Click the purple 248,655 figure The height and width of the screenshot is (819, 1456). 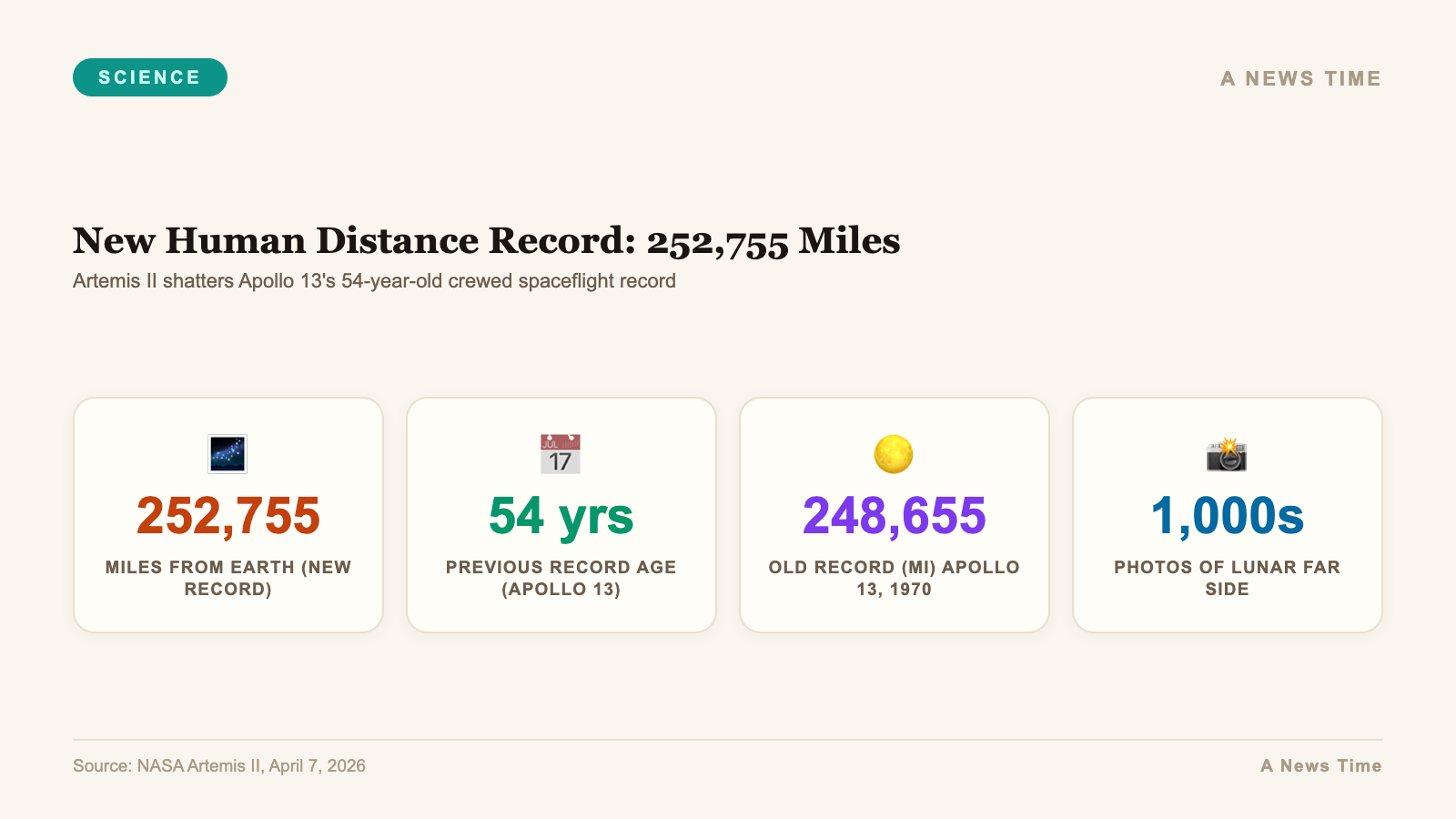(895, 516)
